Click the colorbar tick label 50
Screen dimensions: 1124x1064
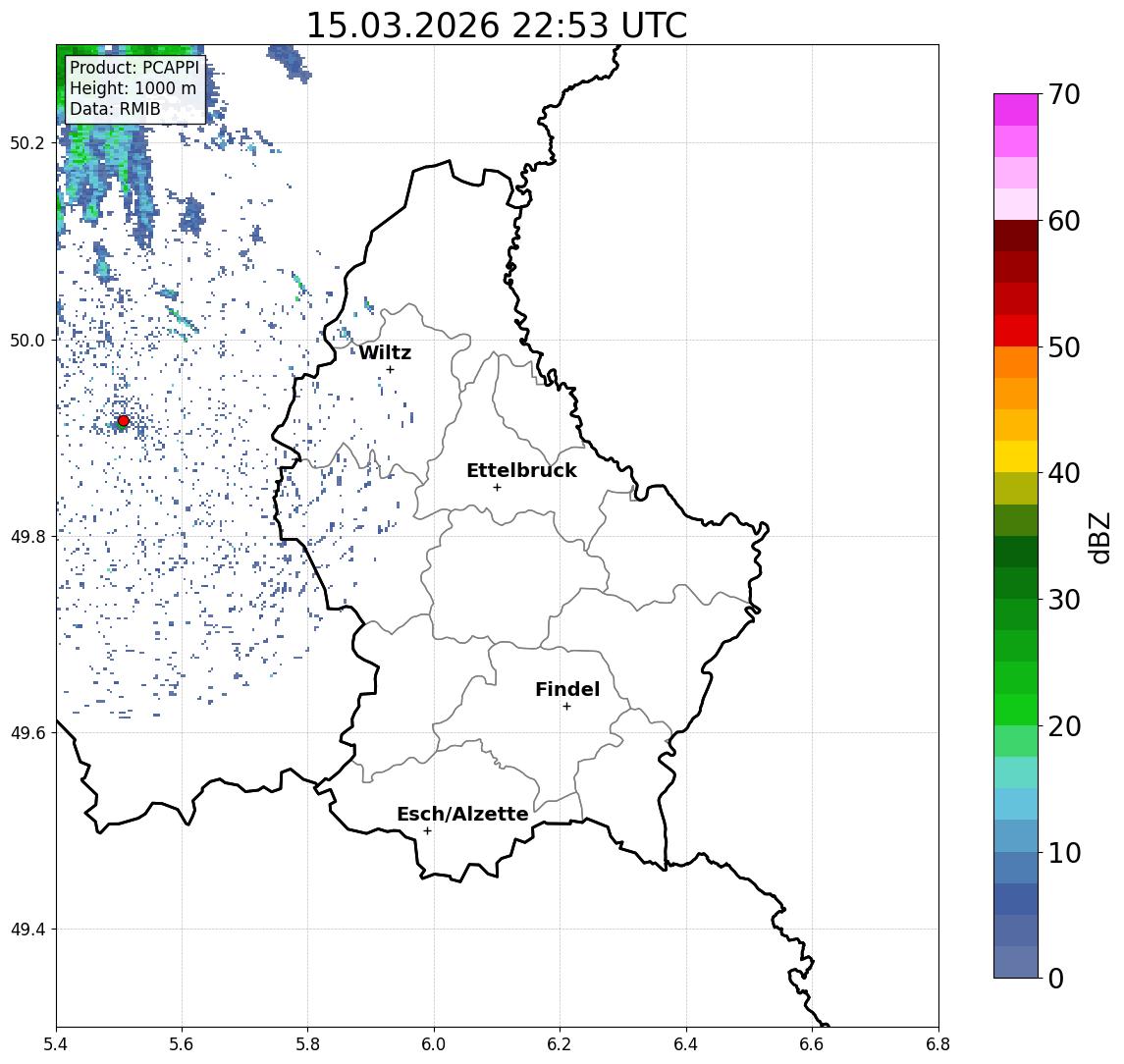pyautogui.click(x=1064, y=347)
